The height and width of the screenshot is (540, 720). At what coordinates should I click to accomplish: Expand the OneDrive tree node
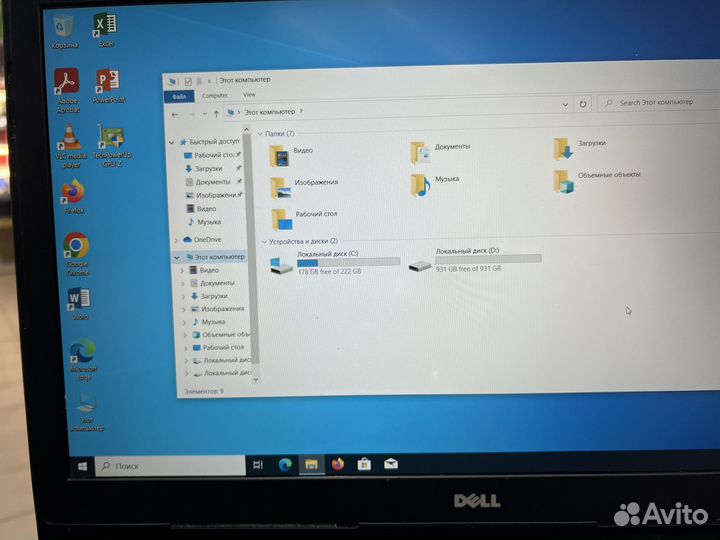tap(176, 240)
